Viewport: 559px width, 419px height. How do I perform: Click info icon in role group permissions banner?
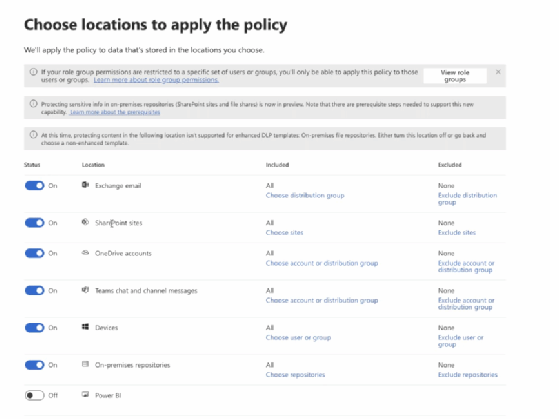pos(33,72)
